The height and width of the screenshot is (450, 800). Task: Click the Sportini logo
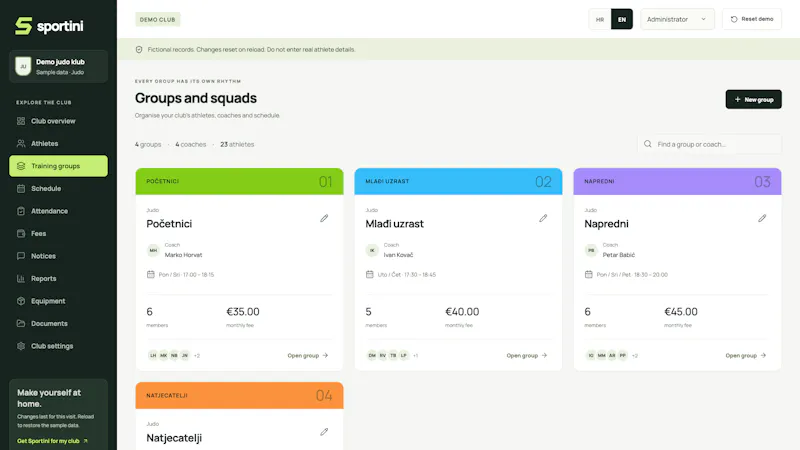tap(49, 26)
